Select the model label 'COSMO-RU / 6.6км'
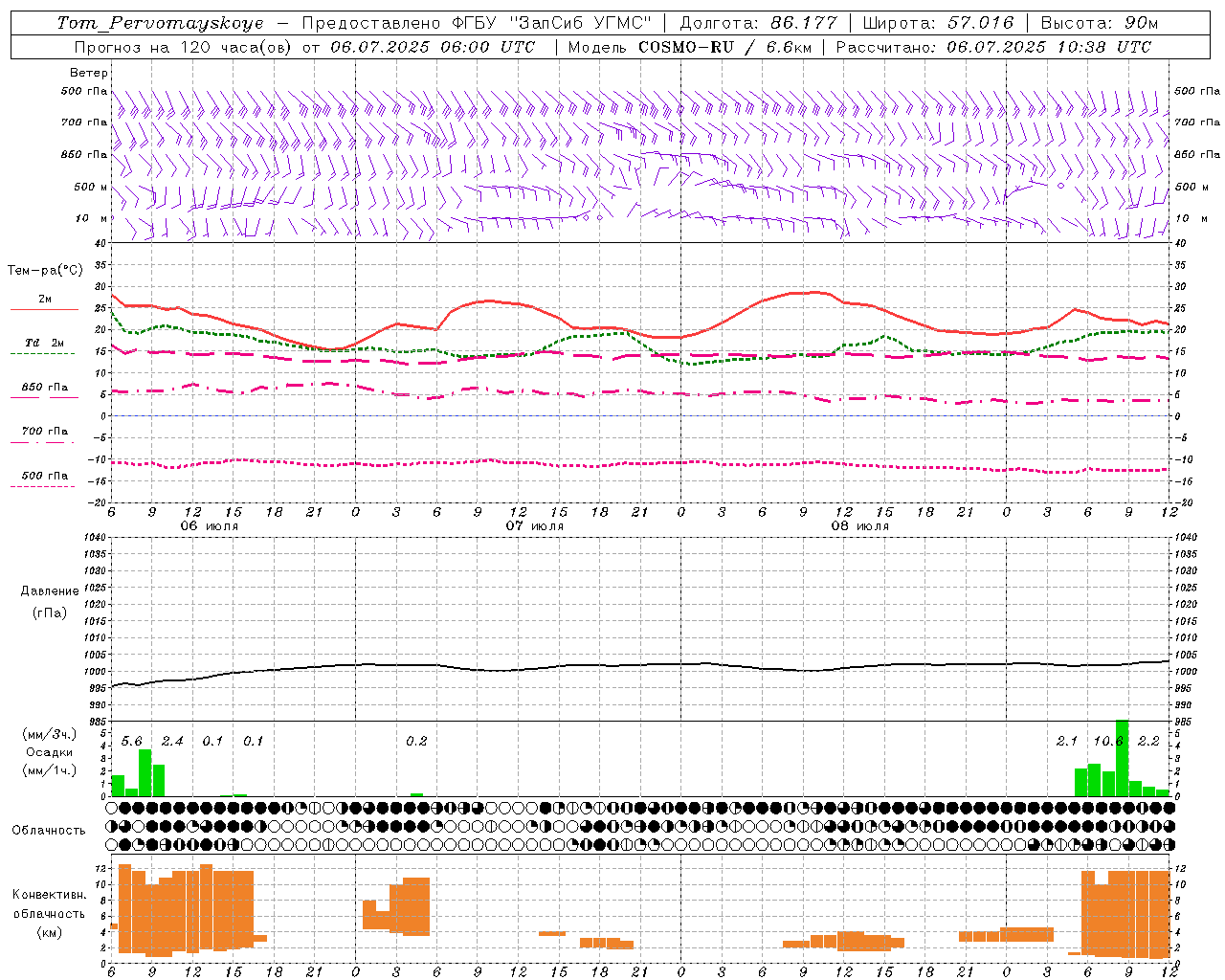Image resolution: width=1225 pixels, height=980 pixels. (726, 47)
